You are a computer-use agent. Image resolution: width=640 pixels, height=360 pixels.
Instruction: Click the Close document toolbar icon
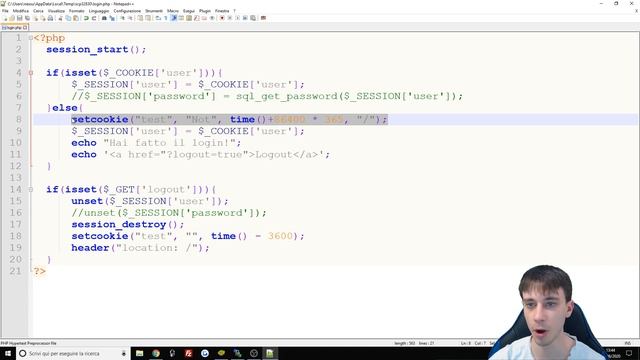(x=36, y=18)
